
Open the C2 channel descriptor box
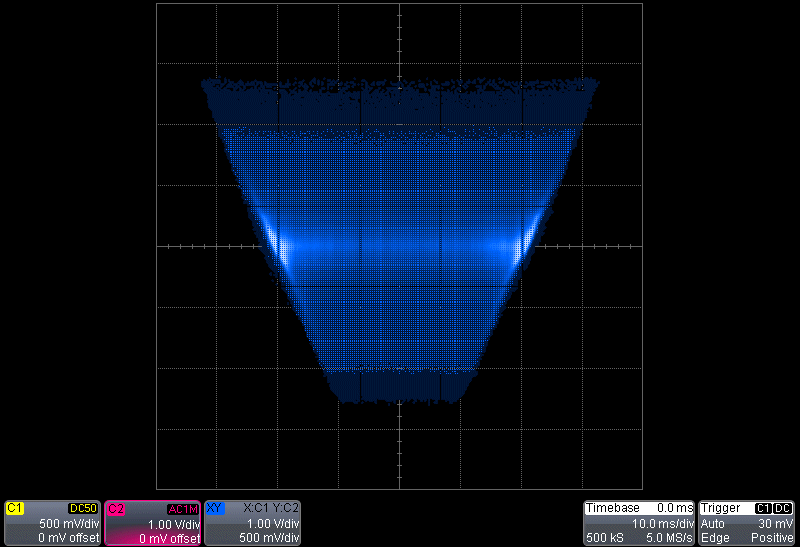coord(153,523)
